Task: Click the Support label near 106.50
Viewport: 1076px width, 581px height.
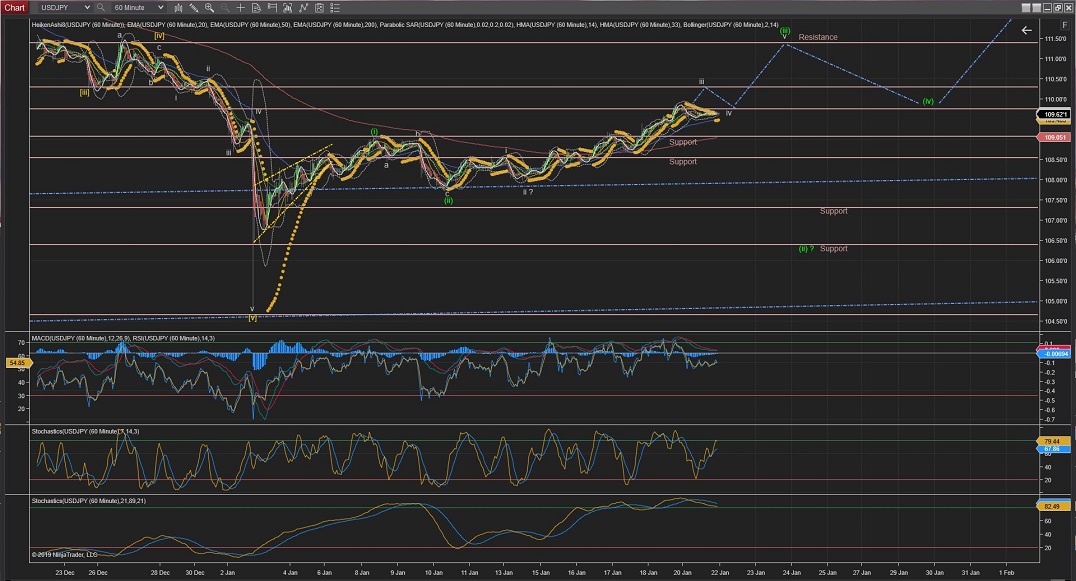Action: click(x=834, y=249)
